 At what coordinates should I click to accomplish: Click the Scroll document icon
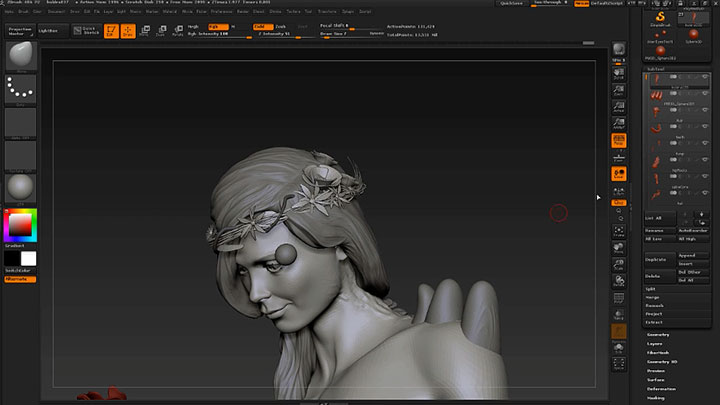point(619,74)
